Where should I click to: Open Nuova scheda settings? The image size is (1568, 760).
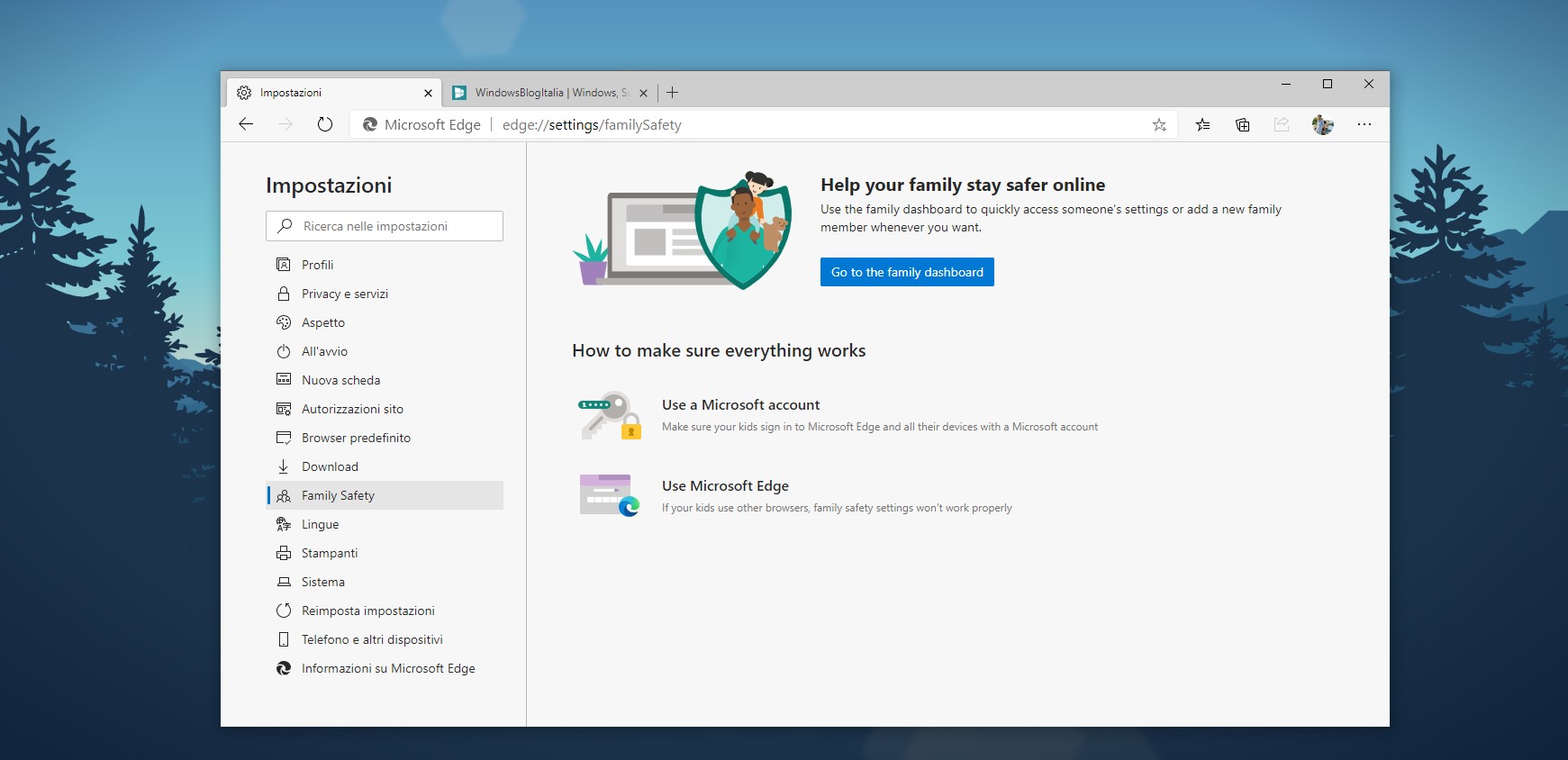[x=385, y=380]
